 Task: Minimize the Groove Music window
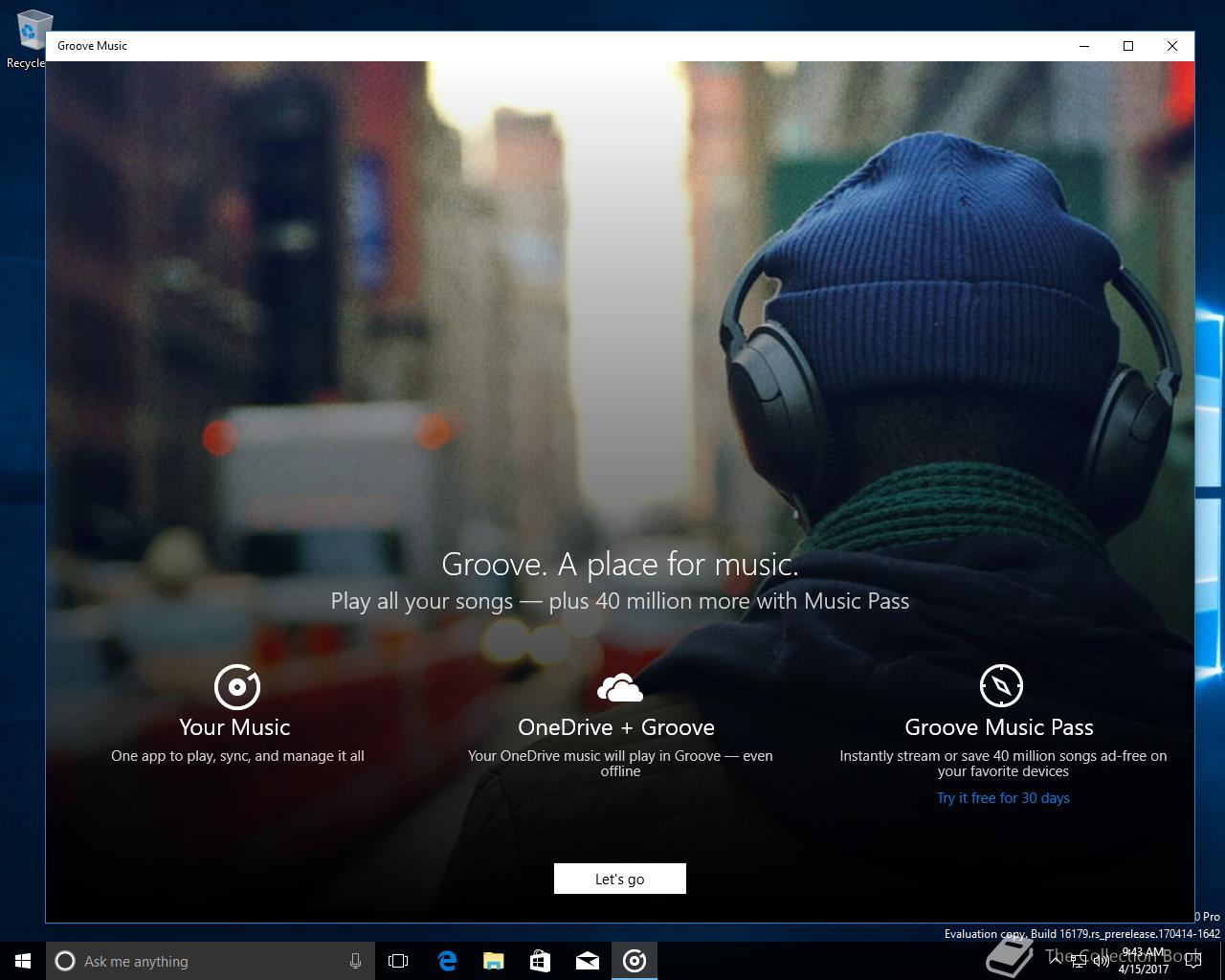click(1084, 46)
